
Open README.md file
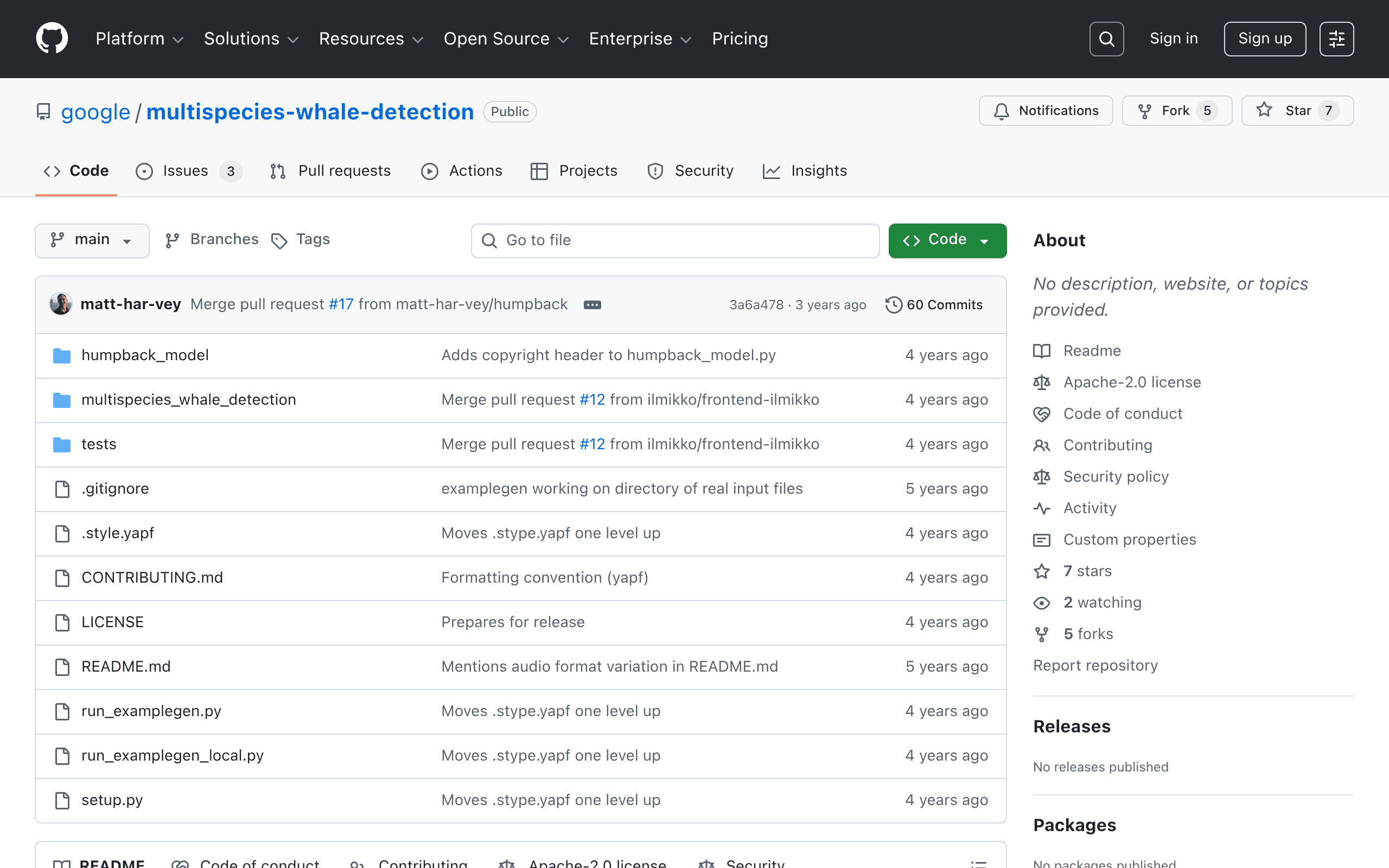126,667
